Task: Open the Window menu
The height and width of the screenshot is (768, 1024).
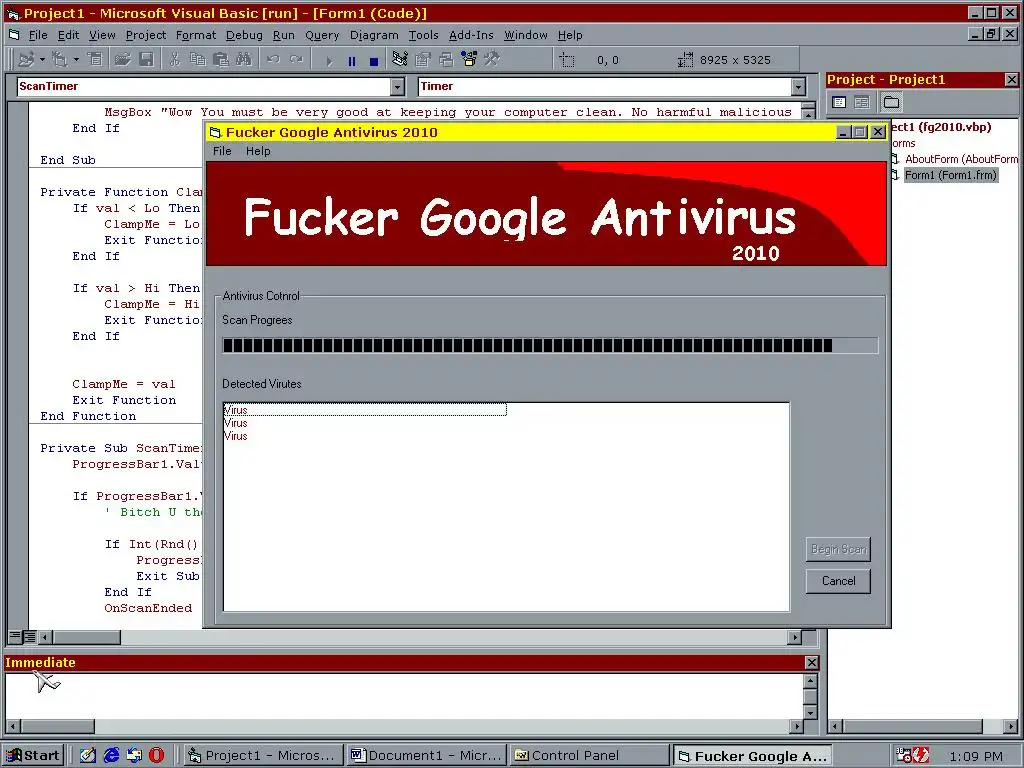Action: point(526,35)
